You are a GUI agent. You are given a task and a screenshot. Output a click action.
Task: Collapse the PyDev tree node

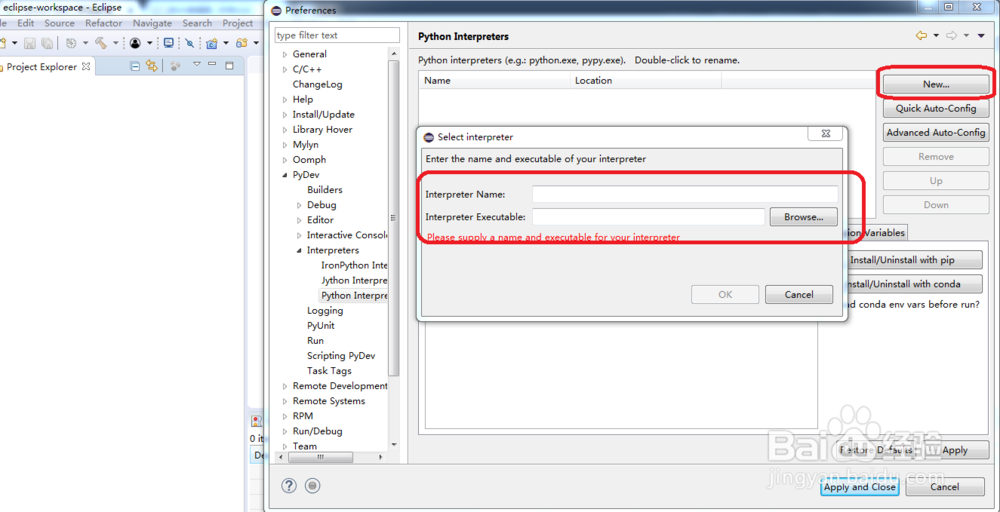[x=285, y=175]
